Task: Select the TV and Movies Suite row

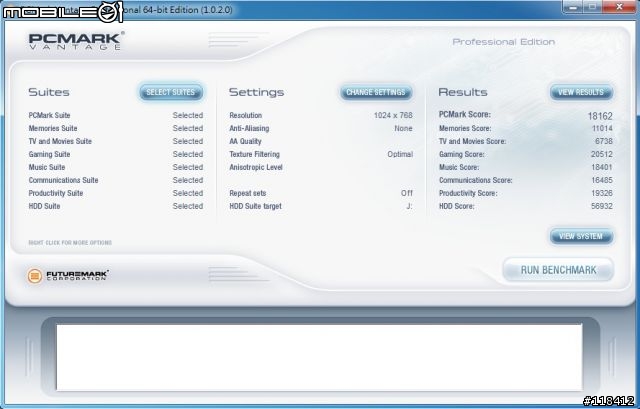Action: (x=116, y=141)
